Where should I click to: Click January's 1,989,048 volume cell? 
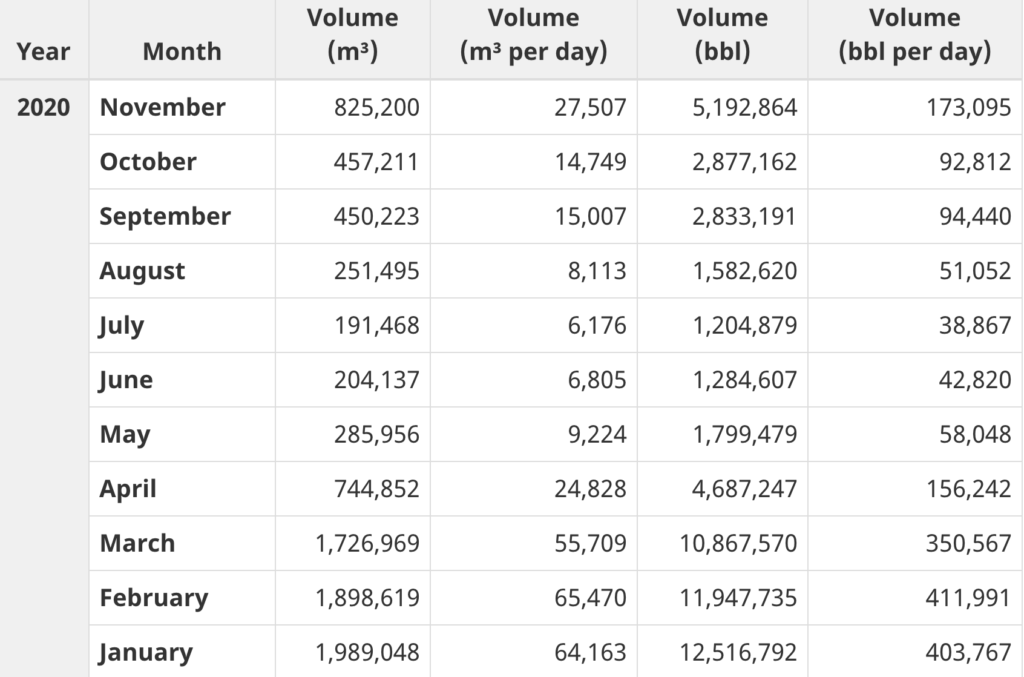367,652
